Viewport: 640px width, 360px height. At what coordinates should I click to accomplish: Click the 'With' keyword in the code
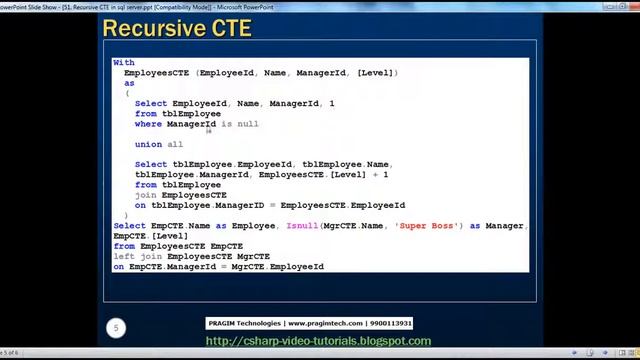click(124, 62)
